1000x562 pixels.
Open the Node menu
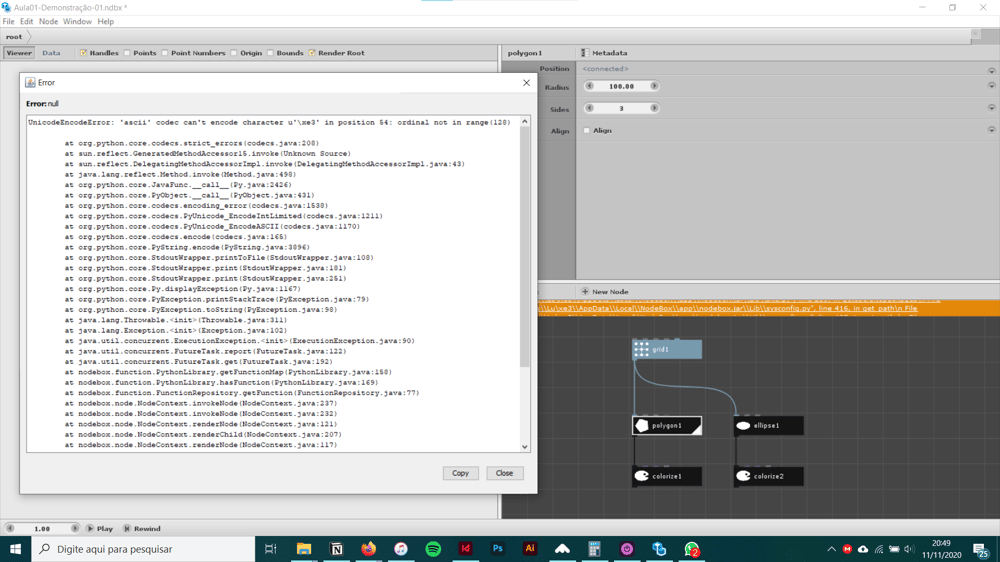click(48, 22)
